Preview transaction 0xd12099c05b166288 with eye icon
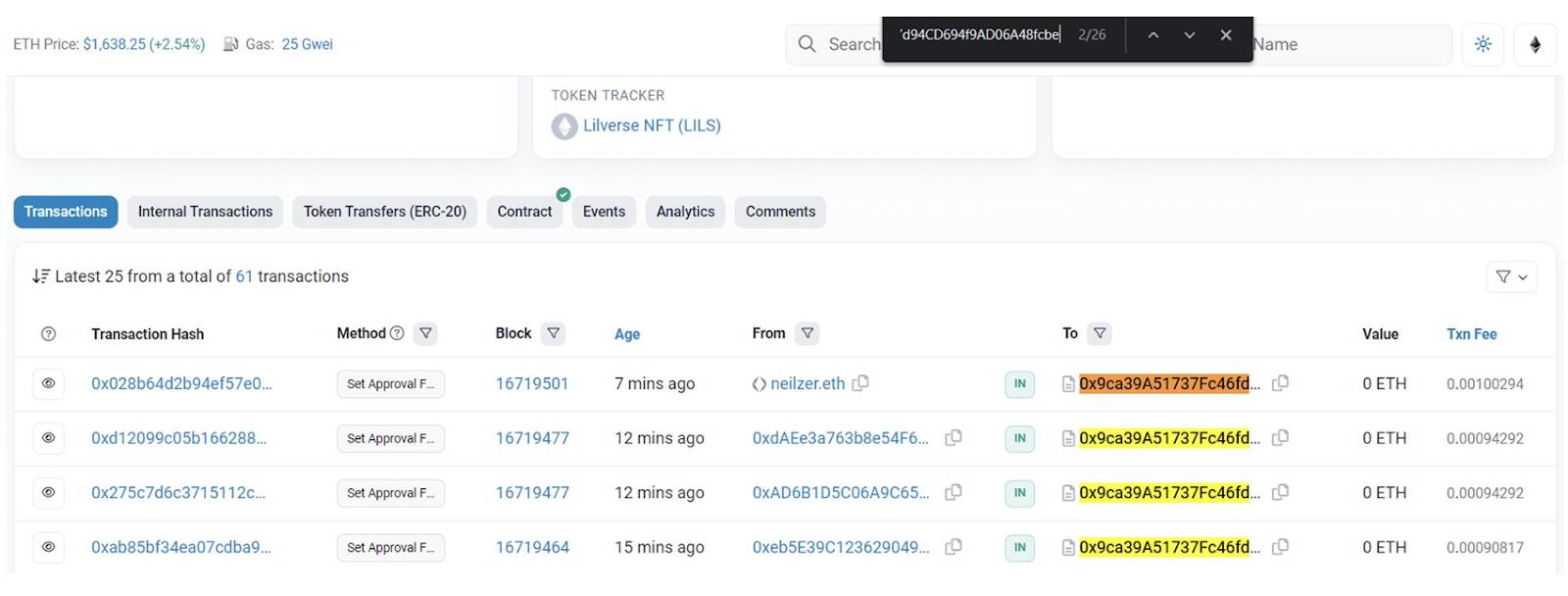The image size is (1568, 596). point(48,438)
